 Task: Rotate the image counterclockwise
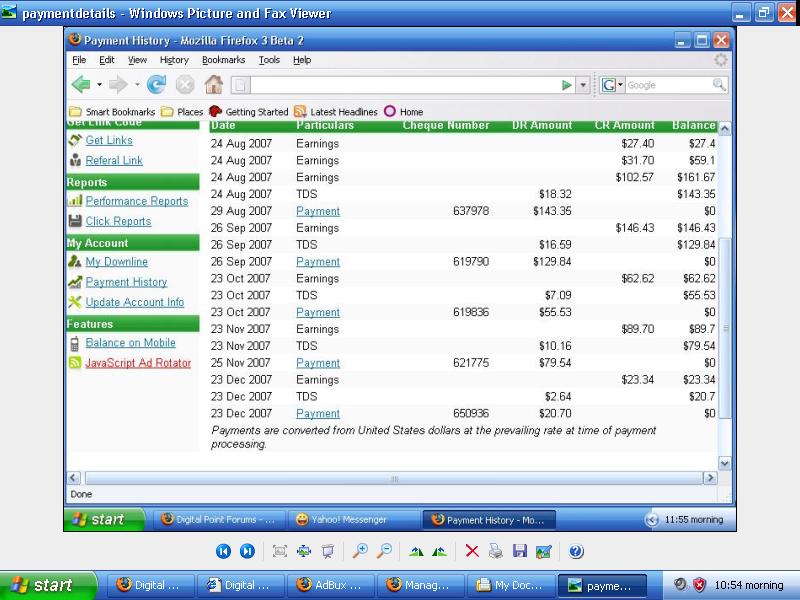[440, 551]
